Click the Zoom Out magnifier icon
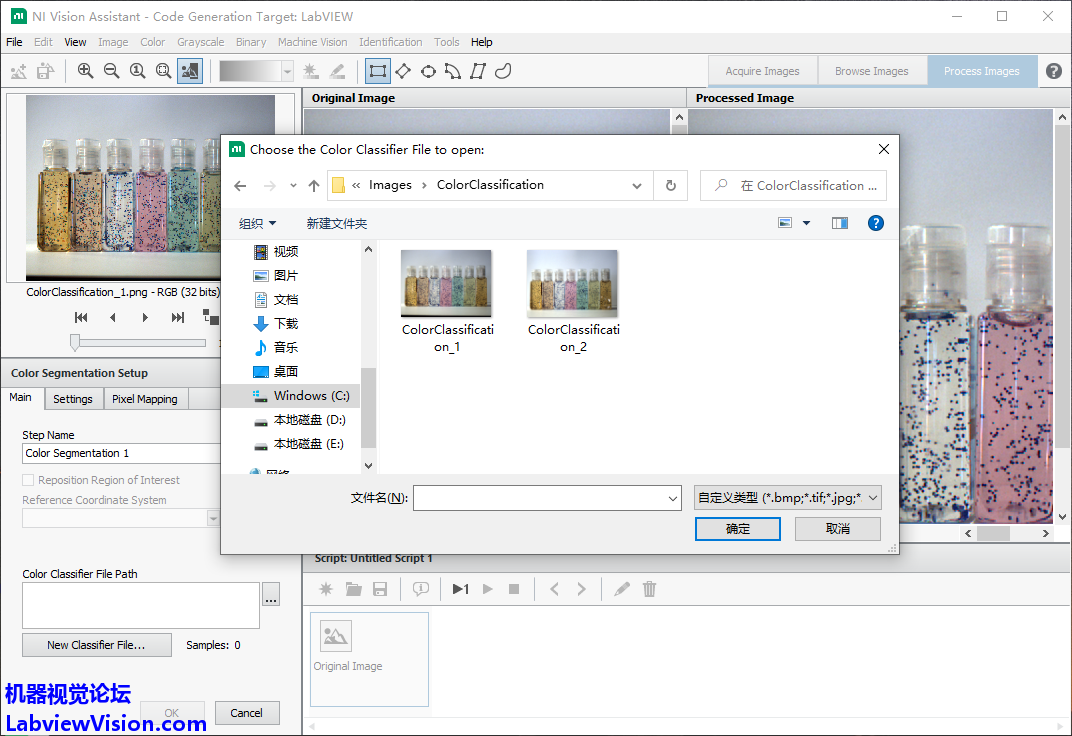 coord(111,71)
